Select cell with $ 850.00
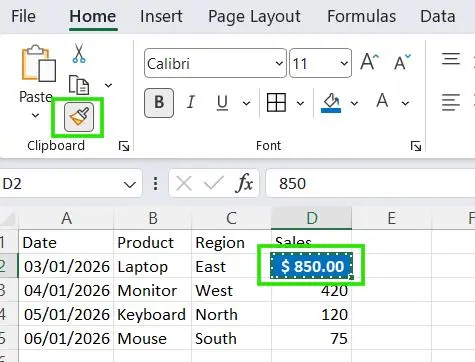This screenshot has width=475, height=362. tap(311, 266)
